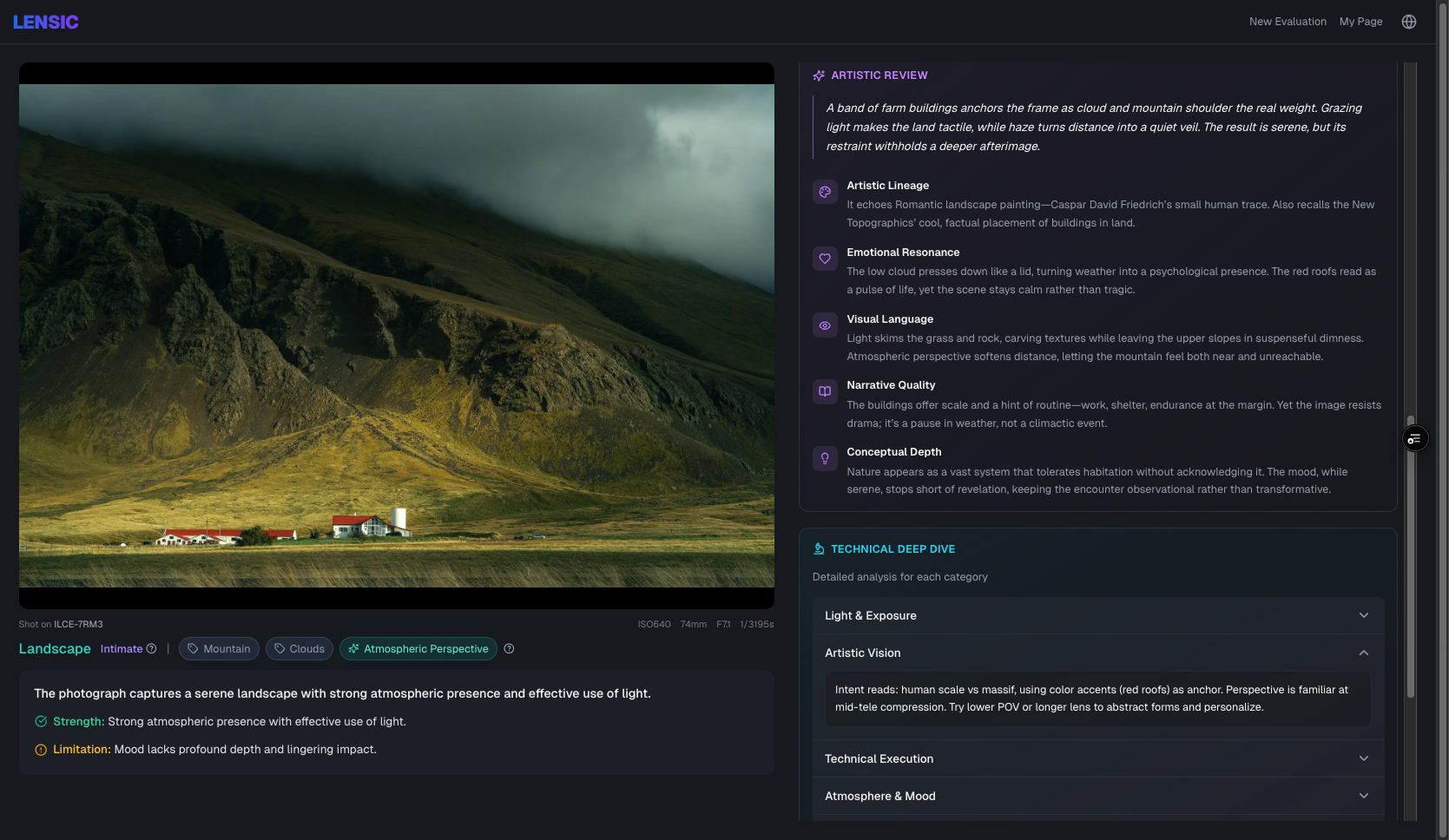
Task: Click the Artistic Lineage palette icon
Action: 825,193
